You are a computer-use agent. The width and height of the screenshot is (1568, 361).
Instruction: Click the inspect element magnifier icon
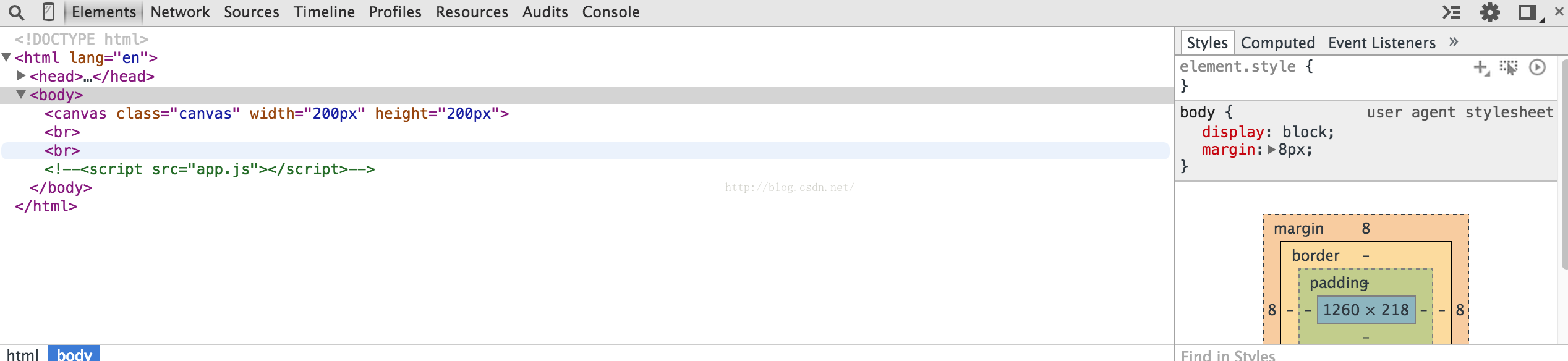click(x=17, y=12)
